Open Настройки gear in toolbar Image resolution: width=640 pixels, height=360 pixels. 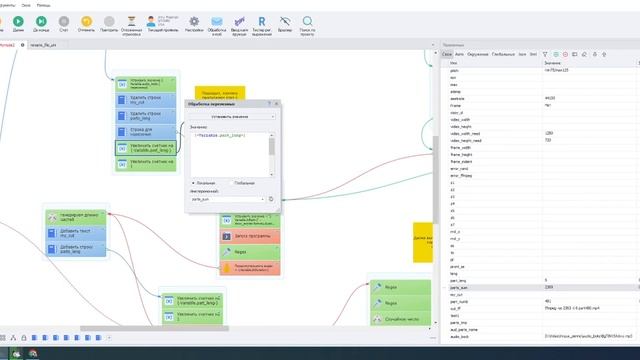(194, 21)
